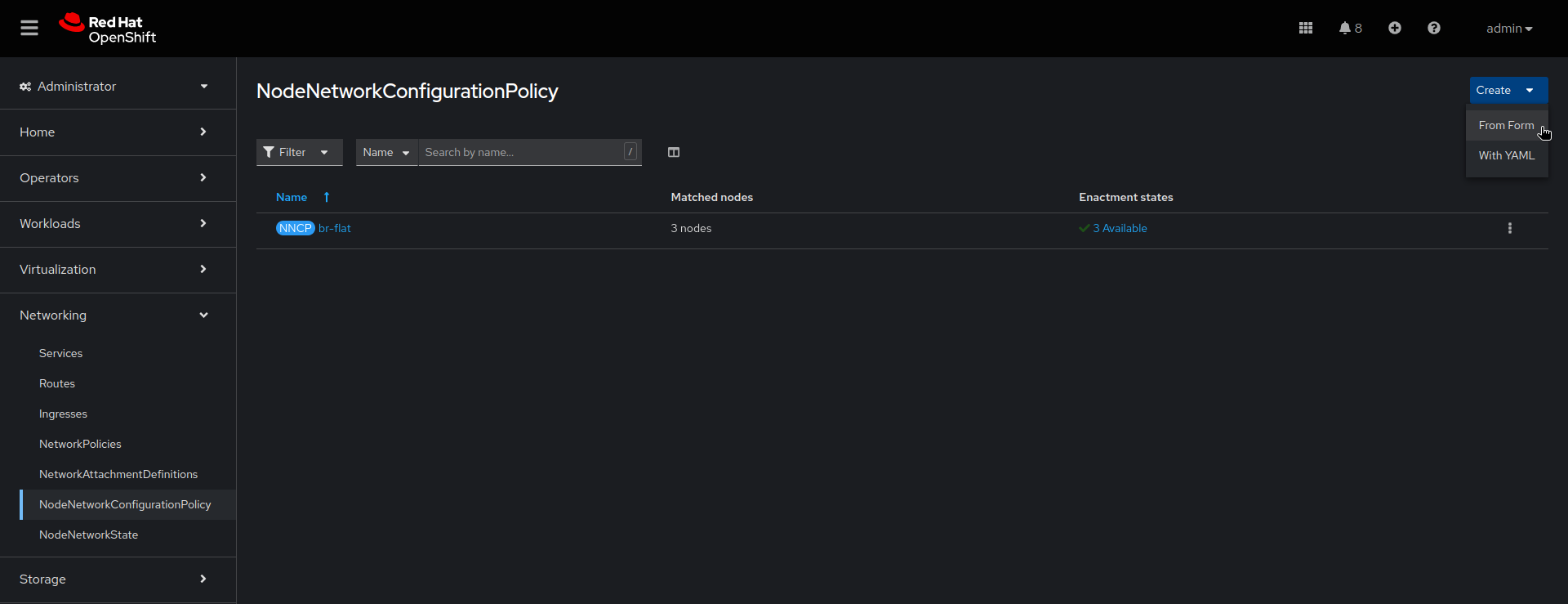Click the Administrator cogs icon
Viewport: 1568px width, 604px height.
[25, 87]
